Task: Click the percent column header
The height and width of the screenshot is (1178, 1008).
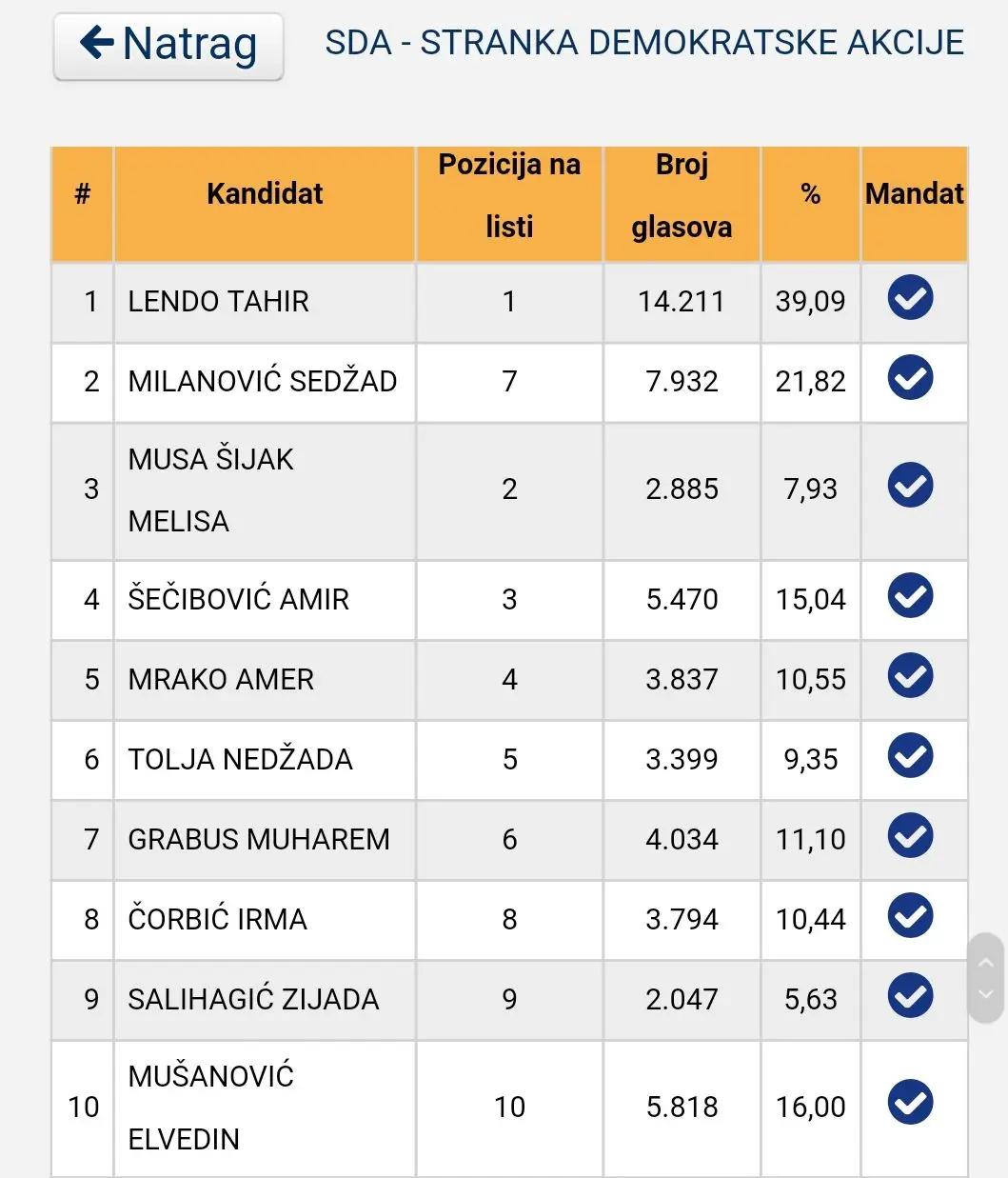Action: tap(810, 194)
